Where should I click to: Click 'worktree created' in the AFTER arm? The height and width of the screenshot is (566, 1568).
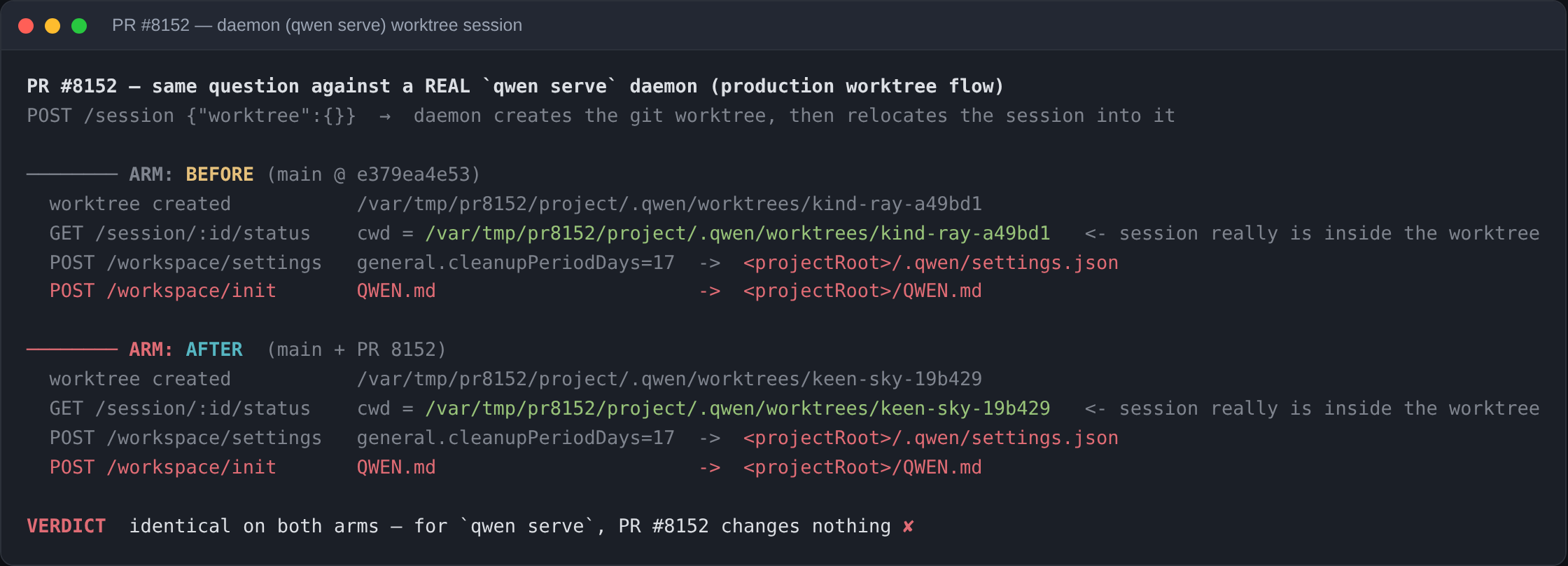(140, 379)
